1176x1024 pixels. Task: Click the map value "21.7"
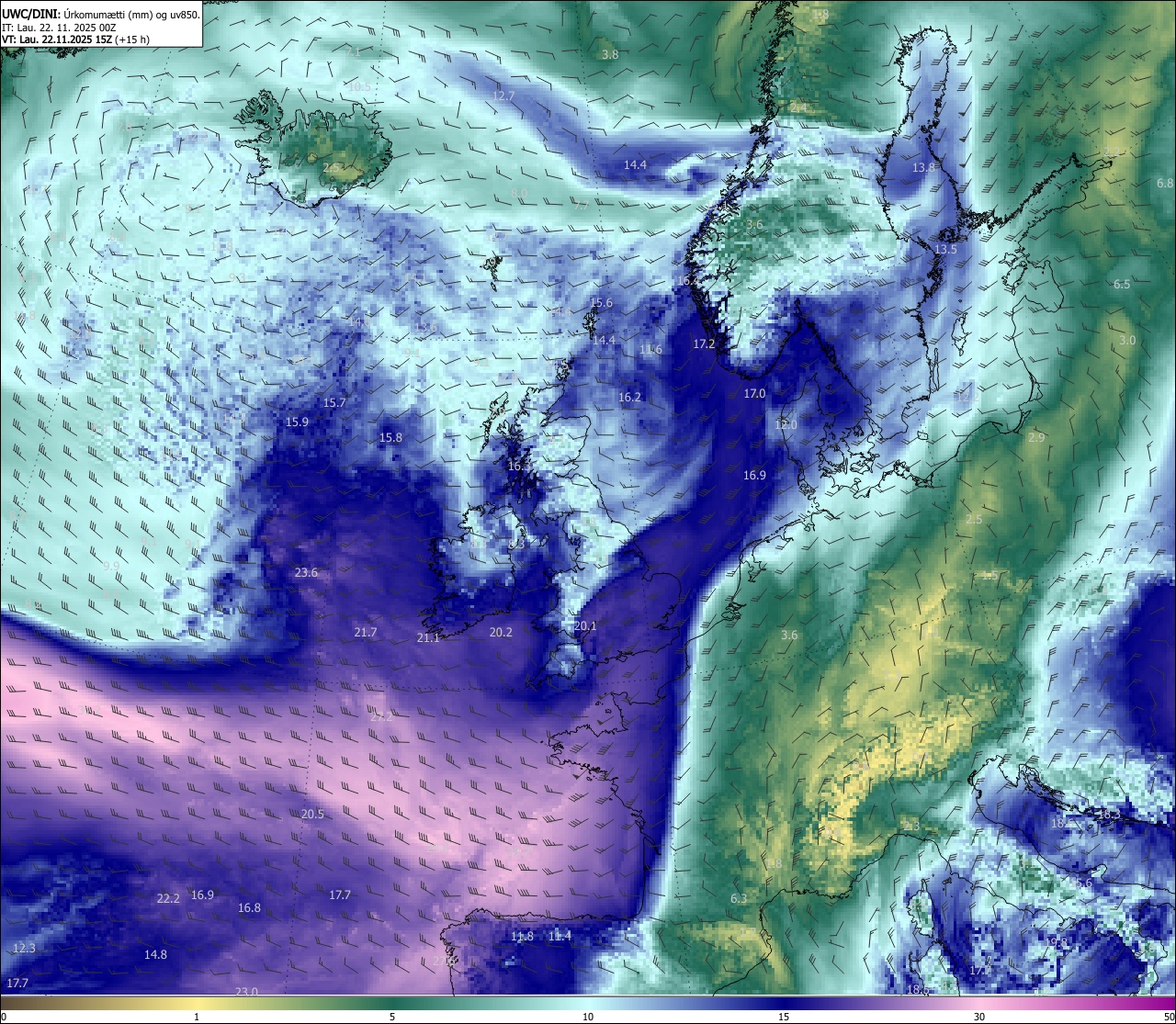point(366,632)
